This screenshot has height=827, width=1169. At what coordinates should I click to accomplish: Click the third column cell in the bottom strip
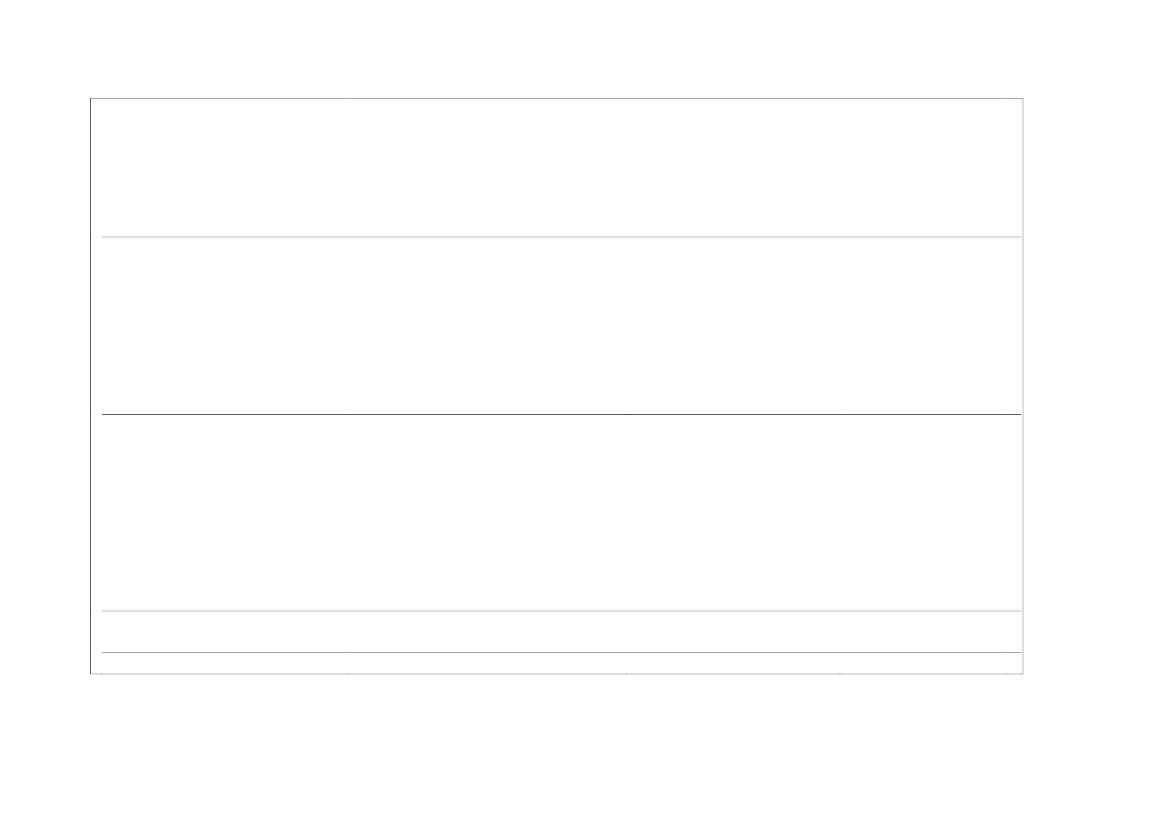click(x=733, y=663)
